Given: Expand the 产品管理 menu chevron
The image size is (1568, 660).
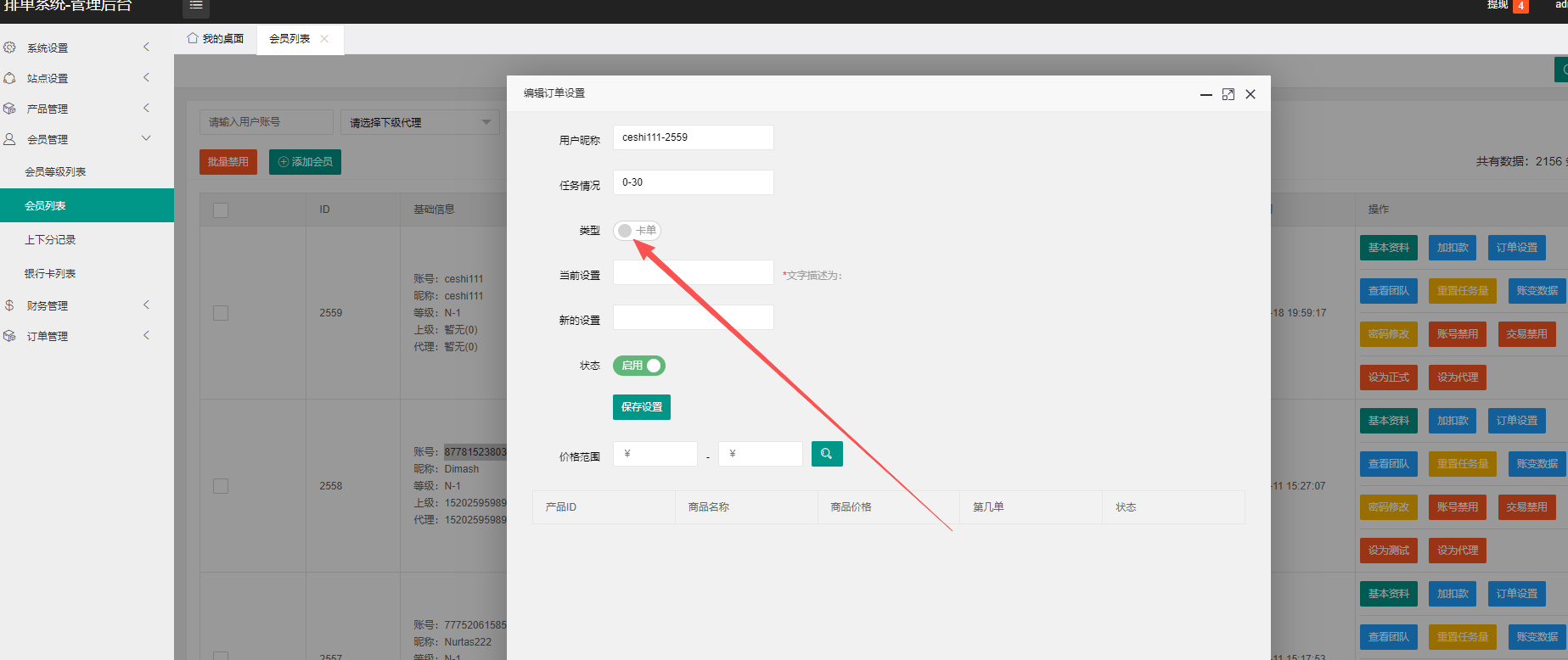Looking at the screenshot, I should tap(146, 109).
